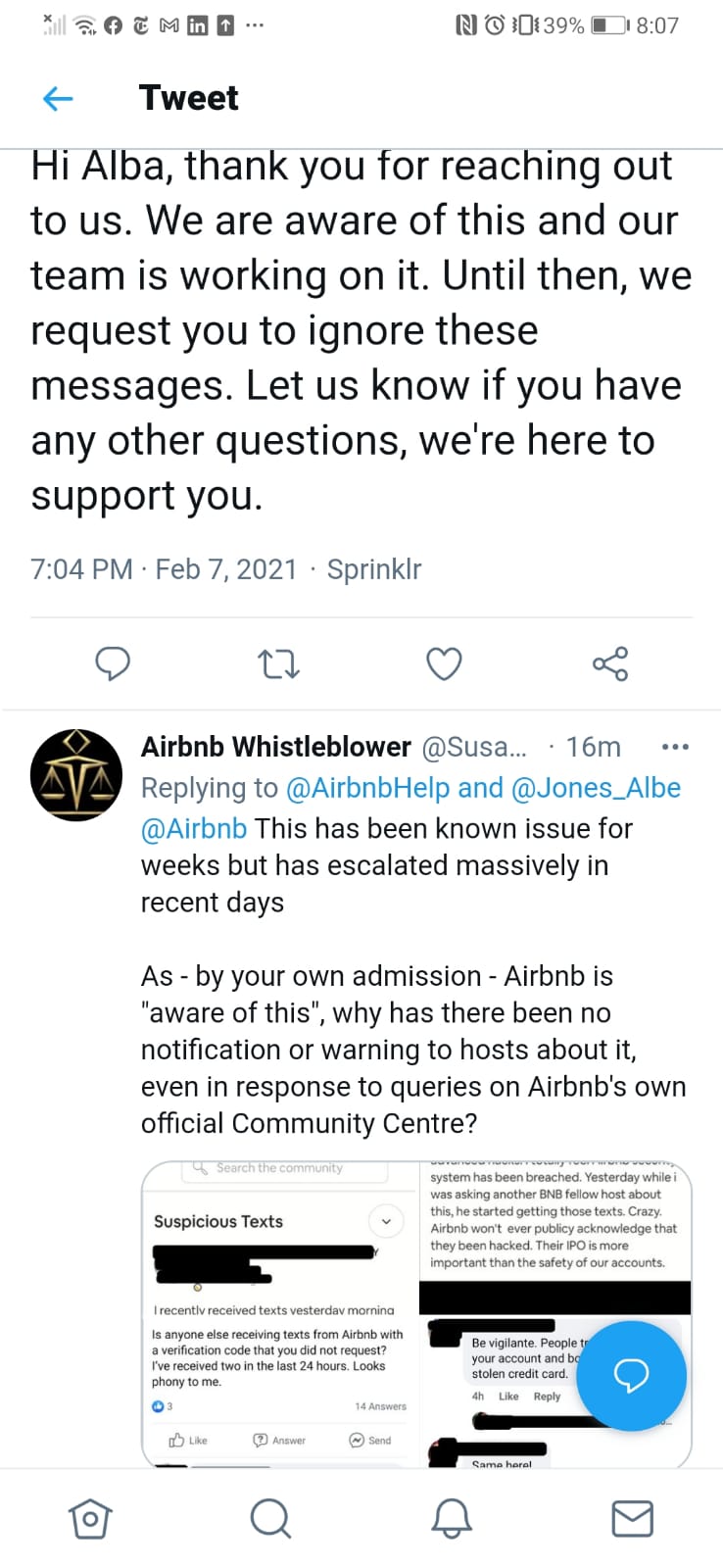Open Airbnb Whistleblower profile picture
This screenshot has width=723, height=1568.
click(76, 775)
